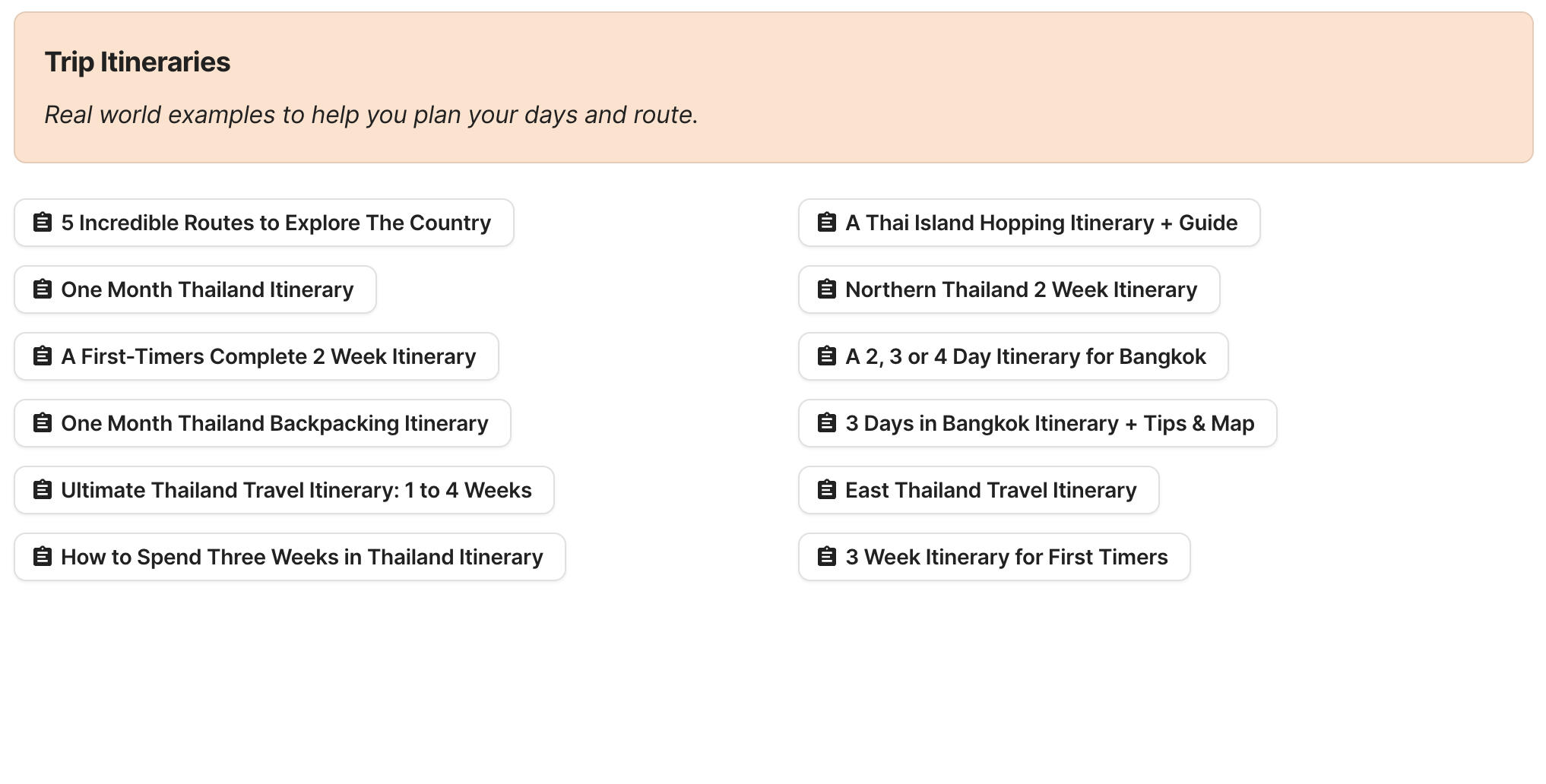Click the clipboard icon beside 5 Incredible Routes

click(x=43, y=223)
